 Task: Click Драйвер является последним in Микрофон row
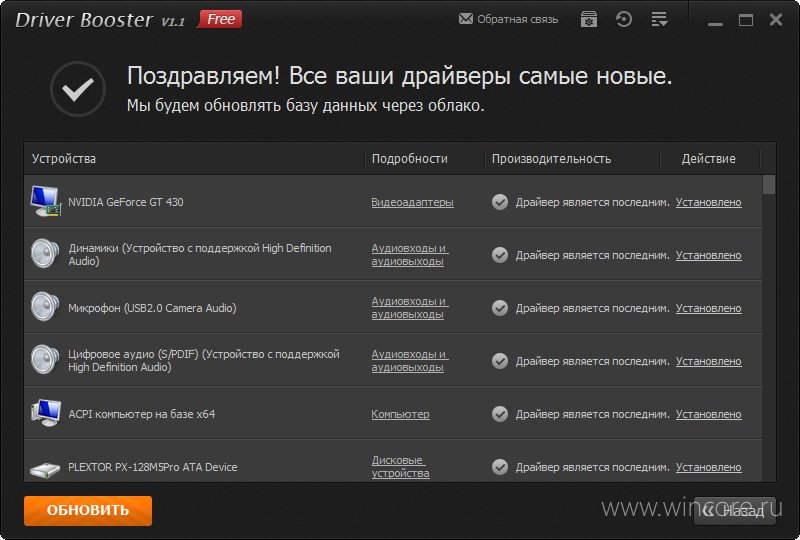coord(592,308)
